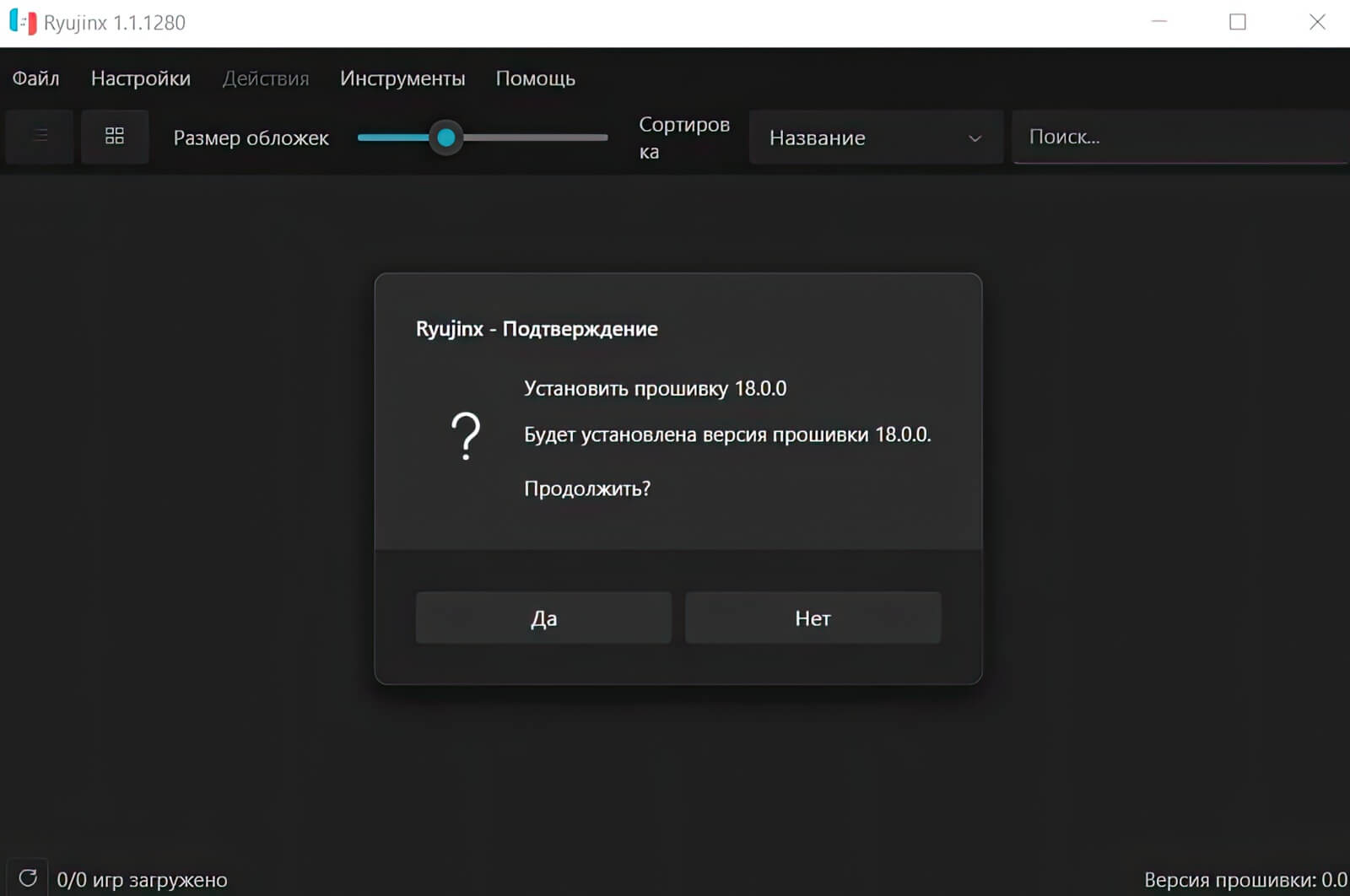Click the Версия прошивки 0.0 status text
The image size is (1350, 896).
pyautogui.click(x=1246, y=879)
